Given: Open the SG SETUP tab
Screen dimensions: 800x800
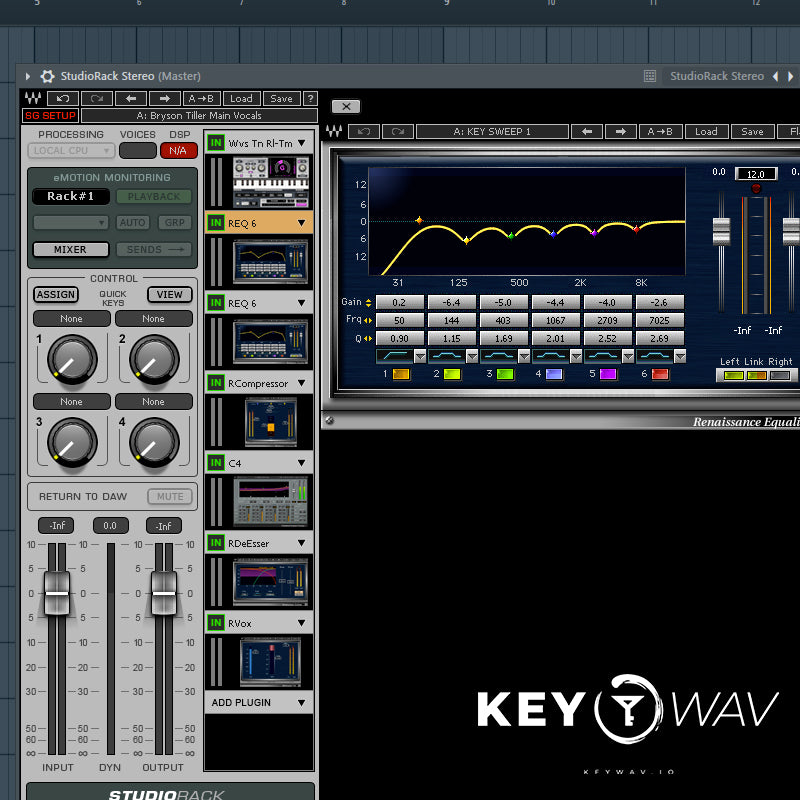Looking at the screenshot, I should [50, 115].
